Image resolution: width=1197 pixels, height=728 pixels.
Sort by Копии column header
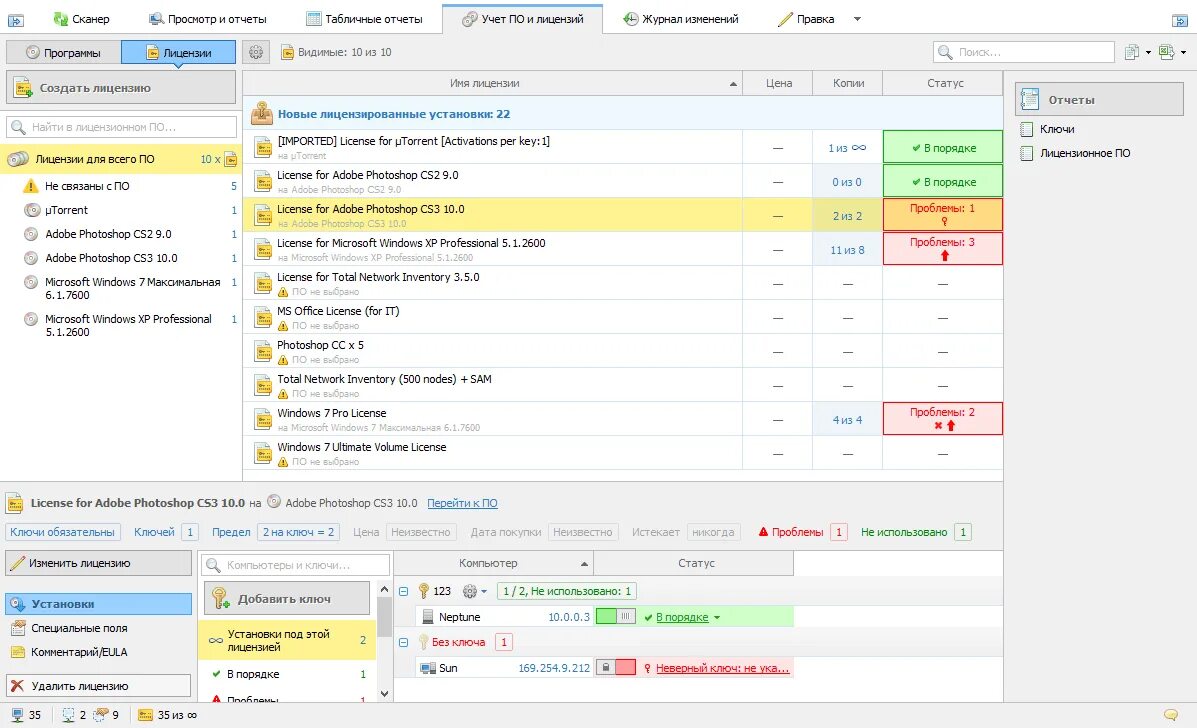[847, 83]
